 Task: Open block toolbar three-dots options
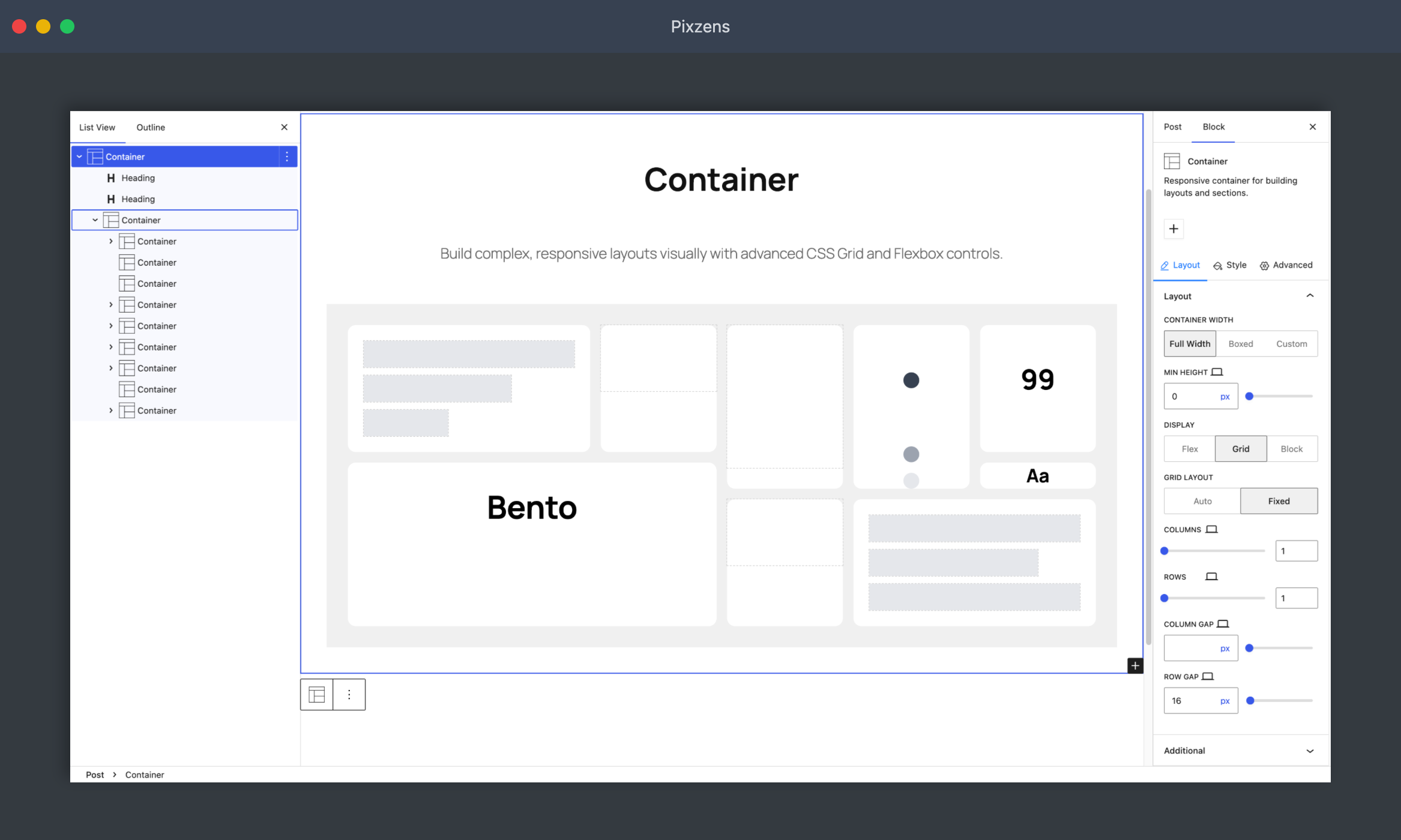point(349,694)
